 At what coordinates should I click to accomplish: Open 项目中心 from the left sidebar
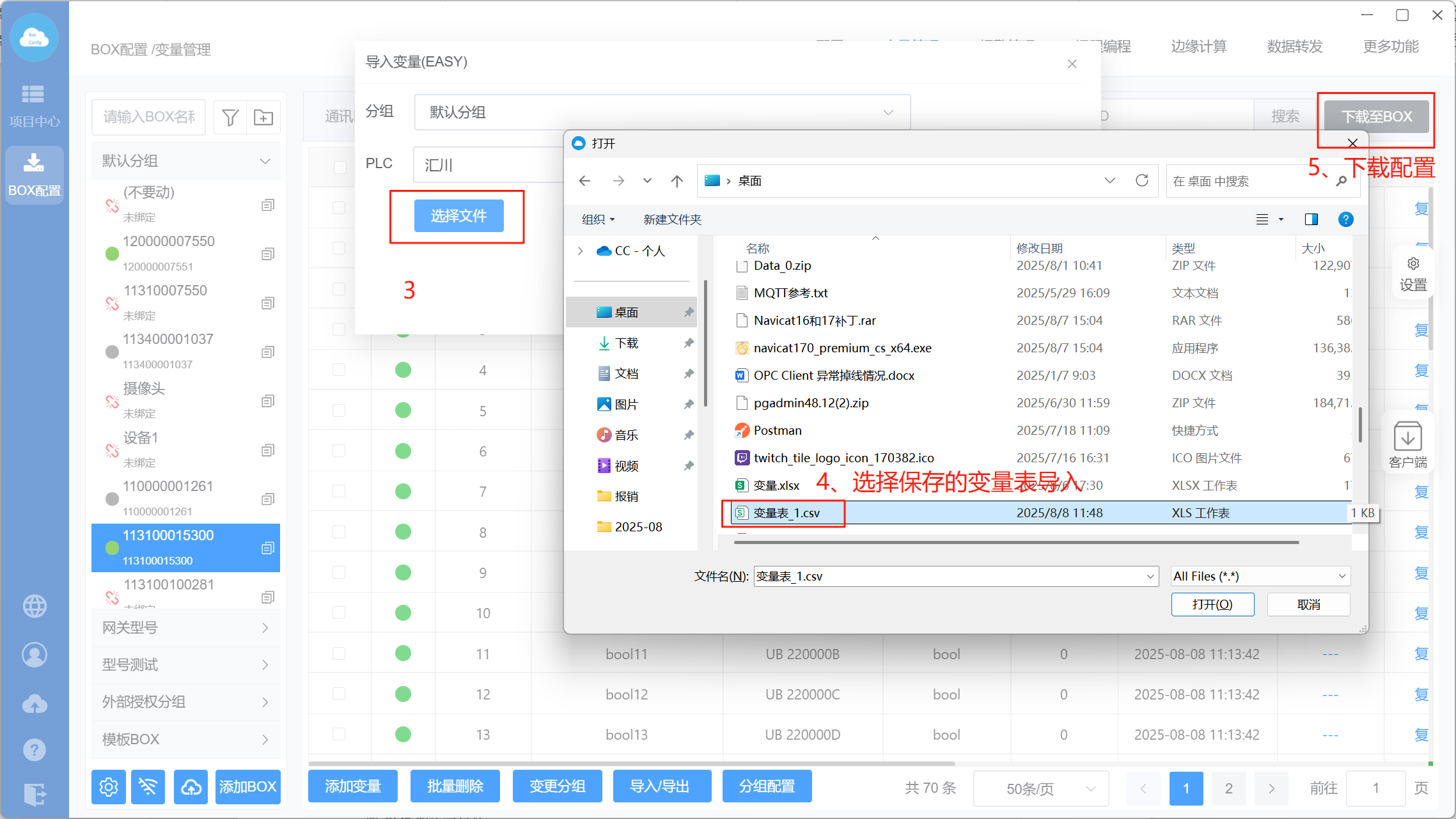(x=34, y=105)
